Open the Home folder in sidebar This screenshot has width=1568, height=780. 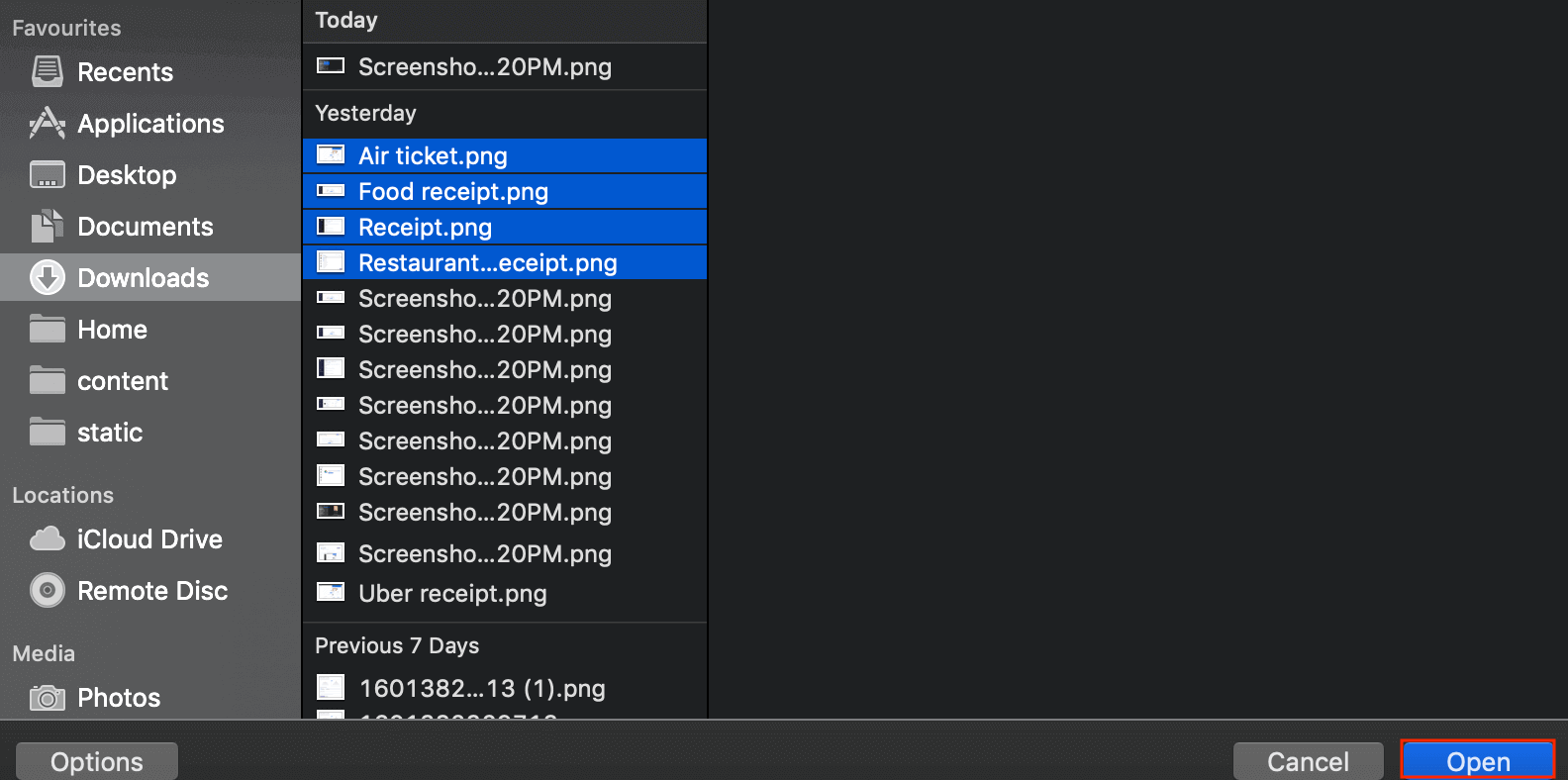111,330
